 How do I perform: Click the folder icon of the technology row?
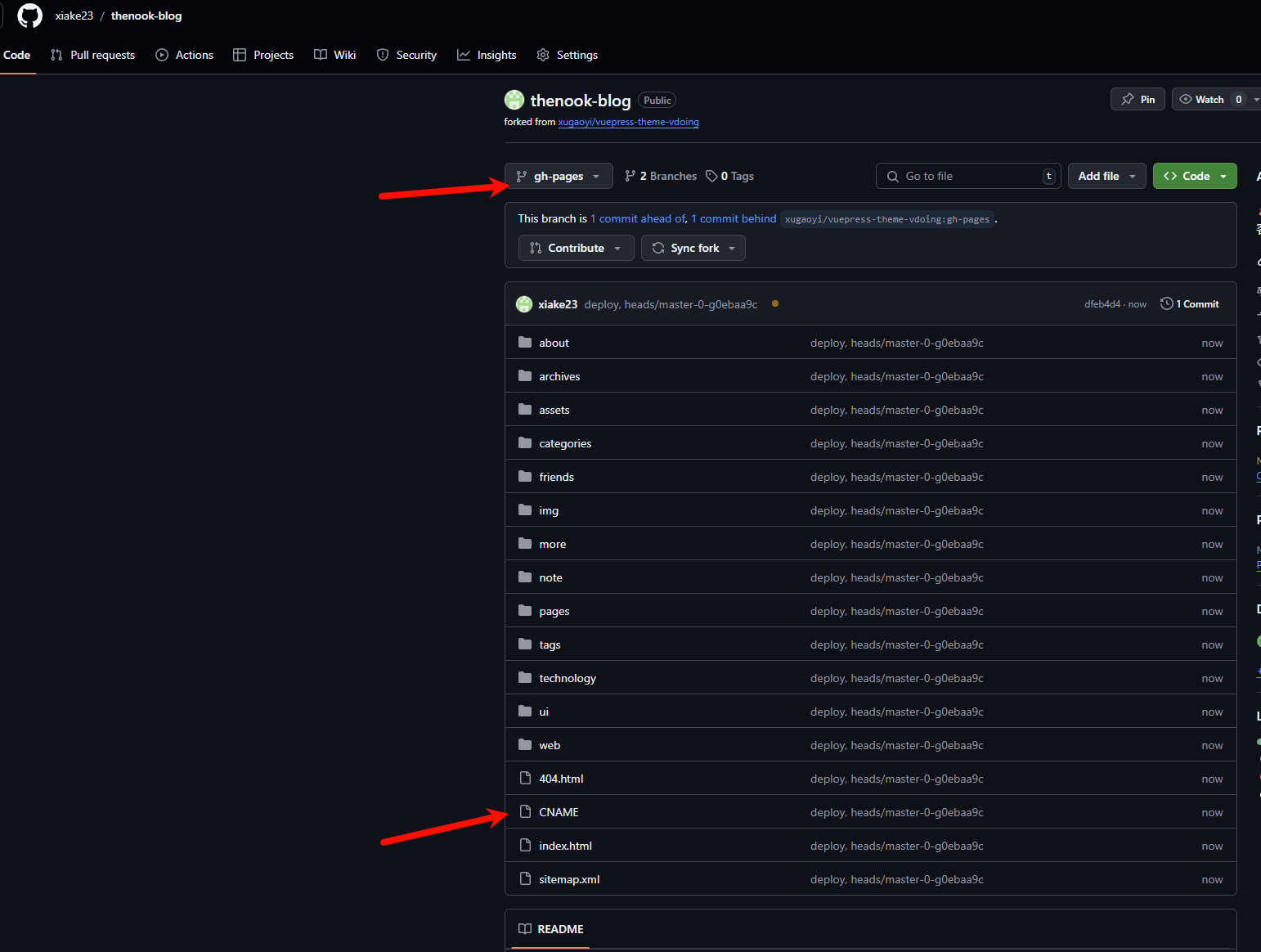pyautogui.click(x=525, y=677)
